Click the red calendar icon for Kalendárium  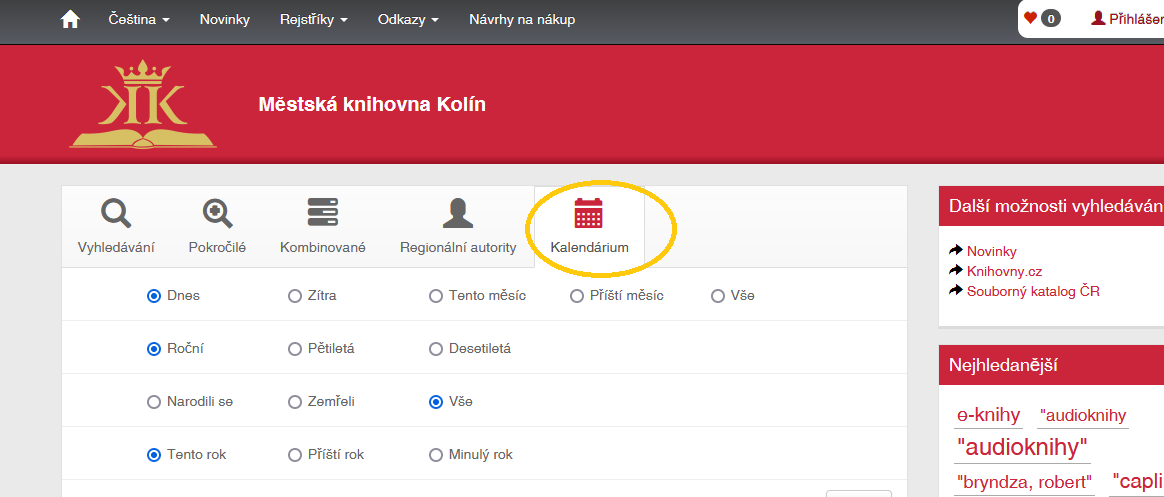coord(589,212)
